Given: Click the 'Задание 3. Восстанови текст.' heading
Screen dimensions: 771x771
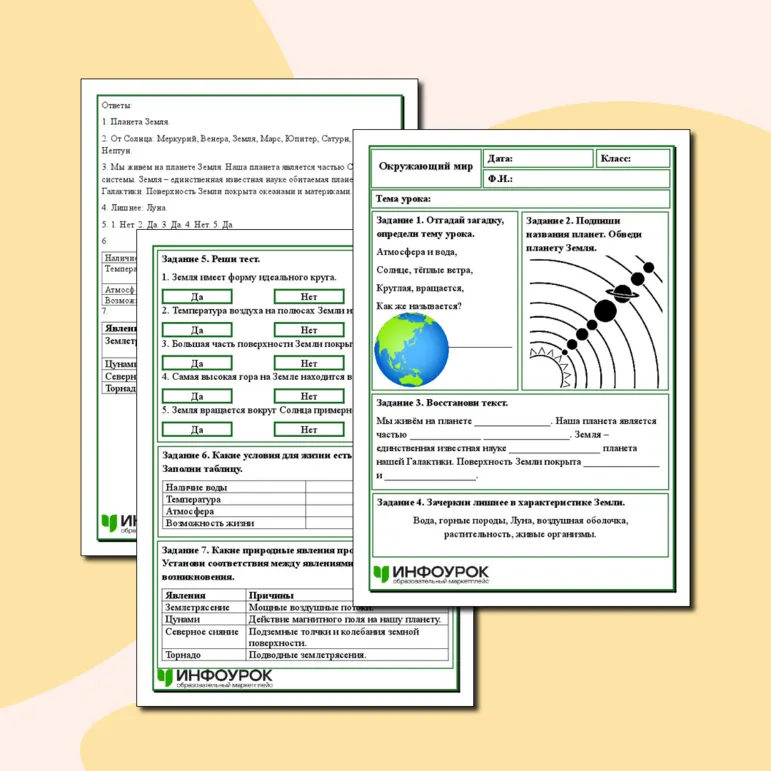Looking at the screenshot, I should [x=442, y=403].
